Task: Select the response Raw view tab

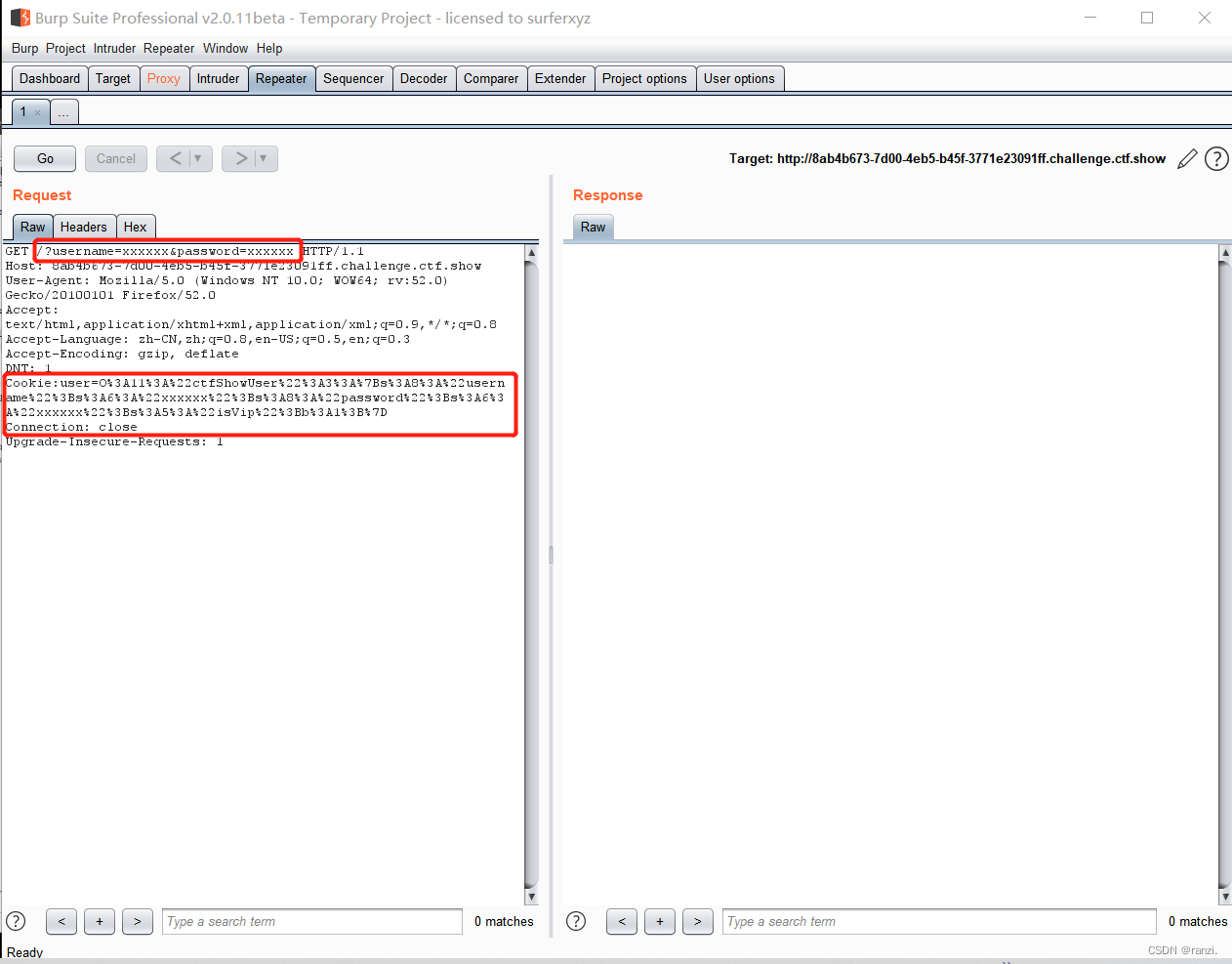Action: click(x=594, y=227)
